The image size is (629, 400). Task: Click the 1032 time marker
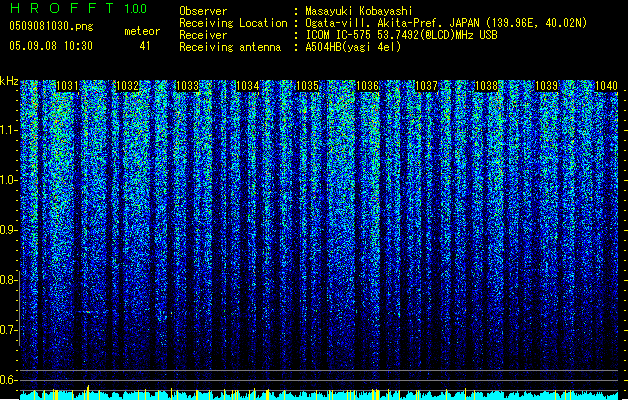point(127,86)
